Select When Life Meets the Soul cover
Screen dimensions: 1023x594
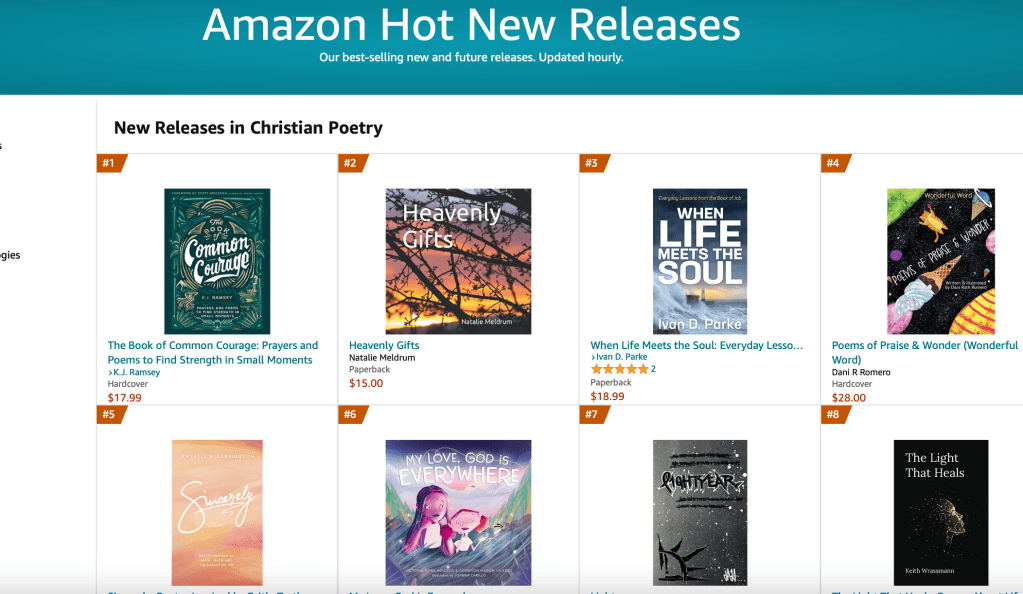(700, 261)
